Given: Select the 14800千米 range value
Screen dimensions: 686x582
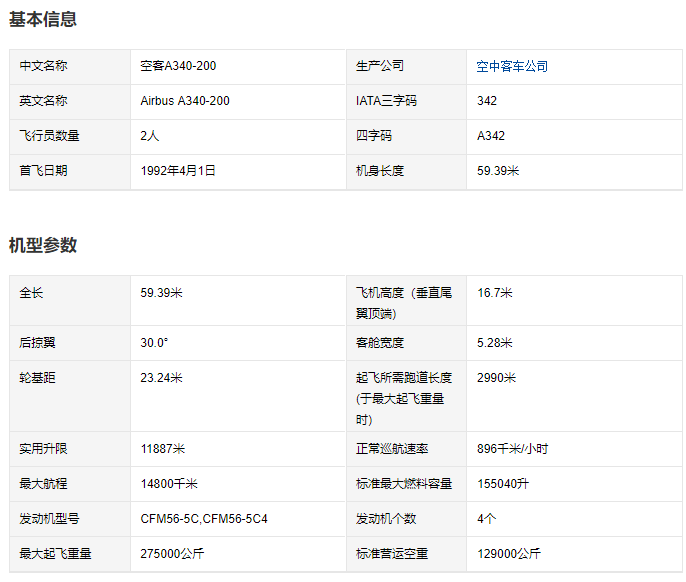Looking at the screenshot, I should pos(169,484).
